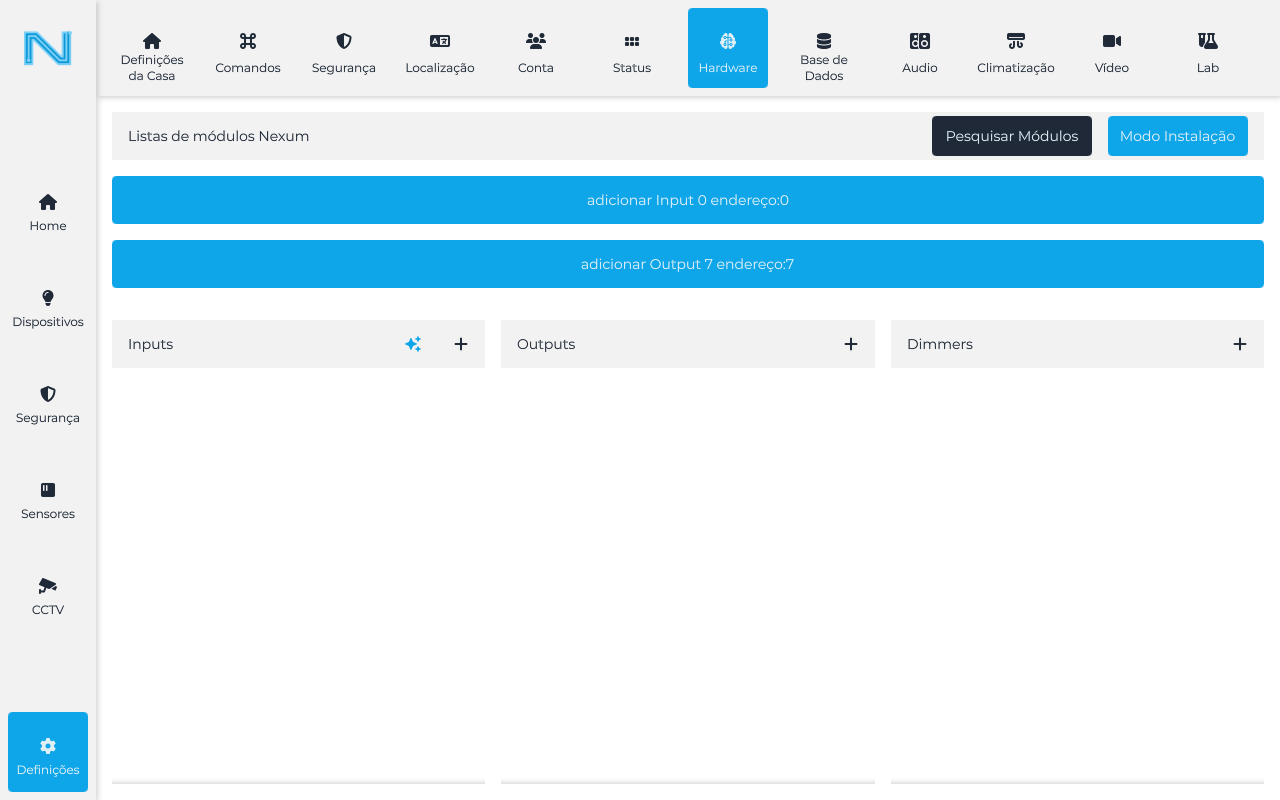Viewport: 1280px width, 800px height.
Task: Open CCTV in the sidebar
Action: click(x=48, y=596)
